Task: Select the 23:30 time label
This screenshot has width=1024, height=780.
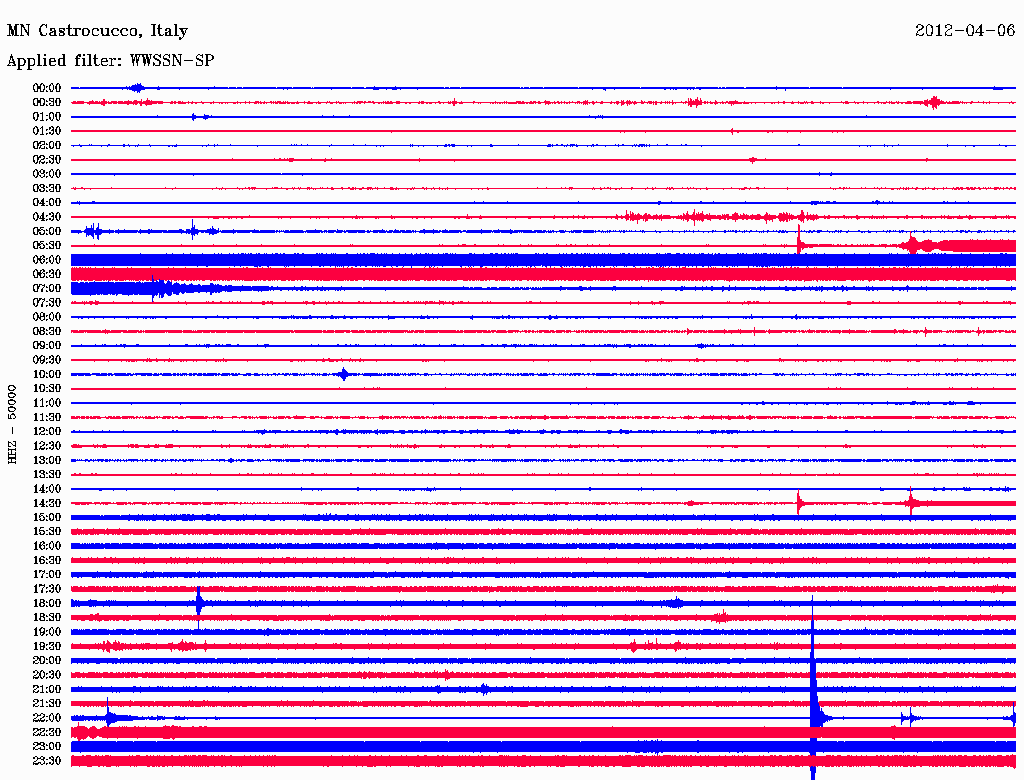Action: [x=47, y=760]
